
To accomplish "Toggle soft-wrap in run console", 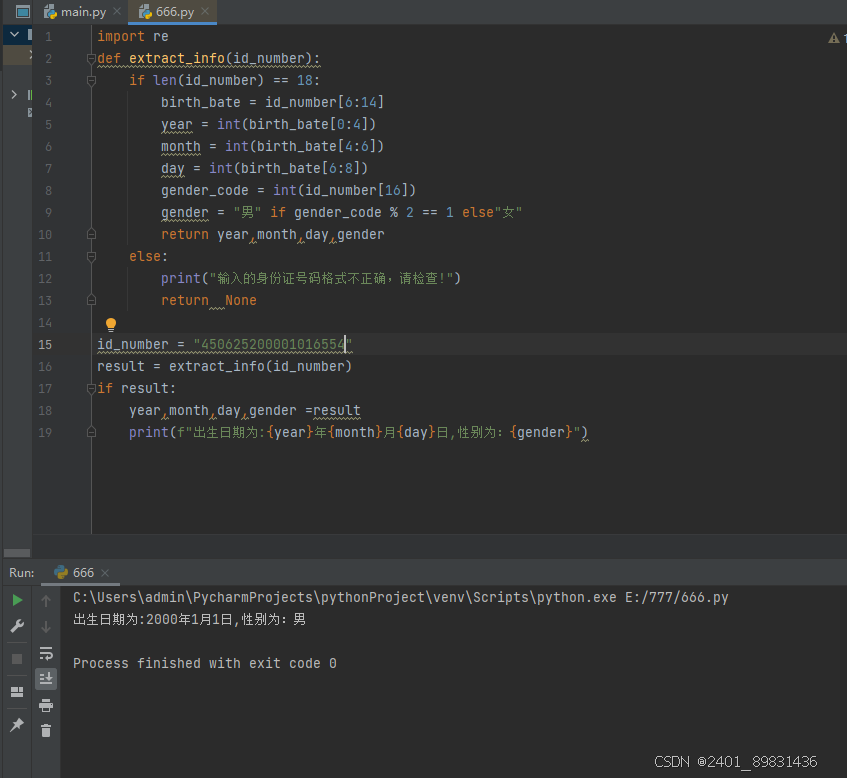I will [x=46, y=653].
